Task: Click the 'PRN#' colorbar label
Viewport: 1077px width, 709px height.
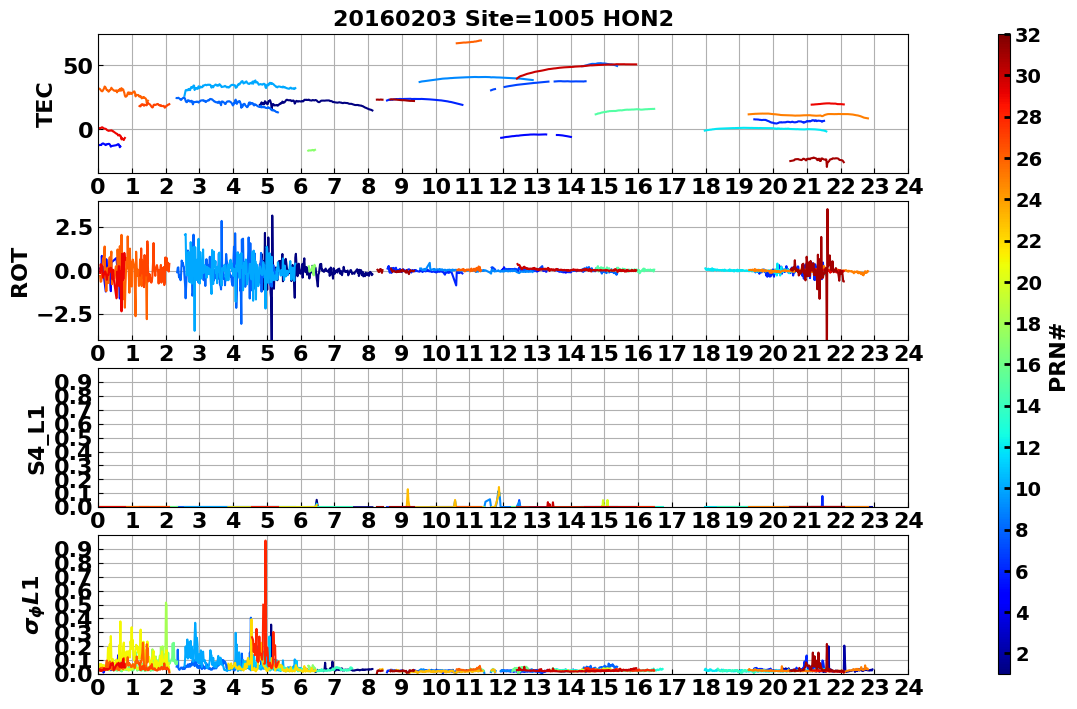Action: coord(1057,358)
